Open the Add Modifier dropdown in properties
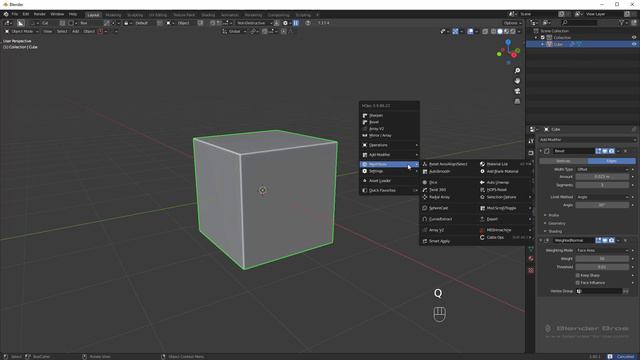 click(588, 140)
